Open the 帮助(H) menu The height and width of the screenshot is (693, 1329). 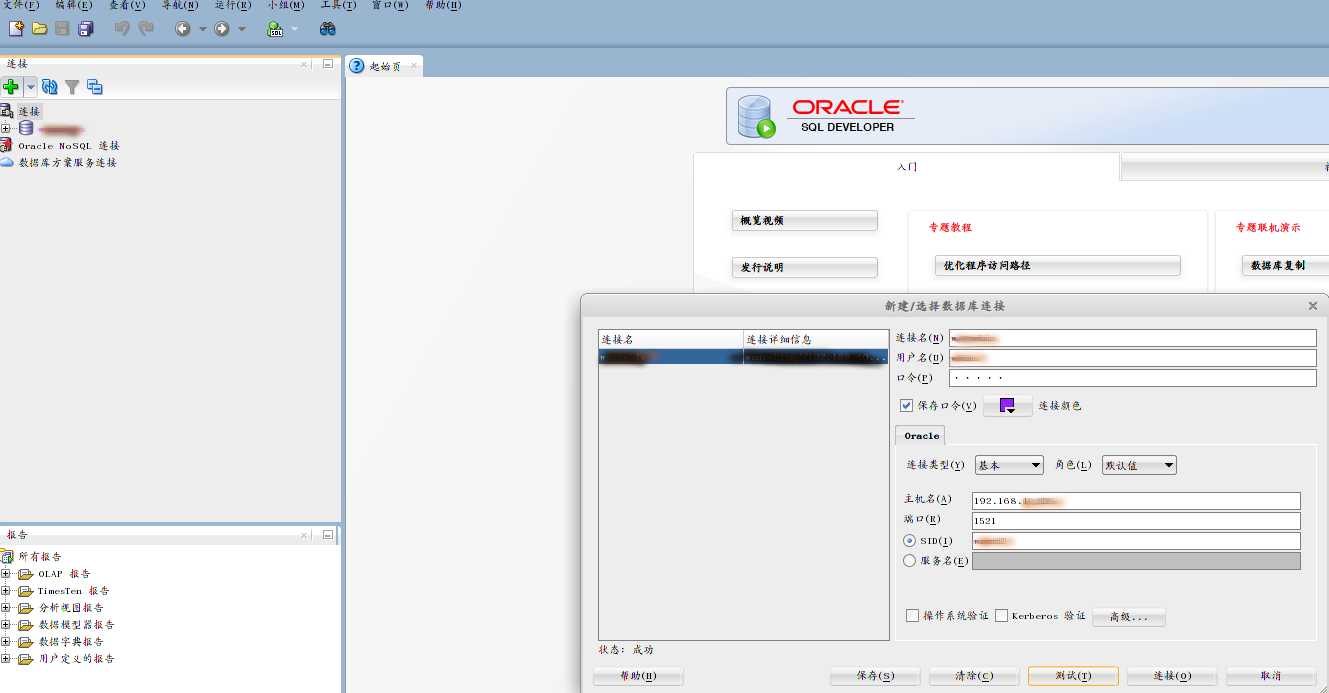[443, 5]
